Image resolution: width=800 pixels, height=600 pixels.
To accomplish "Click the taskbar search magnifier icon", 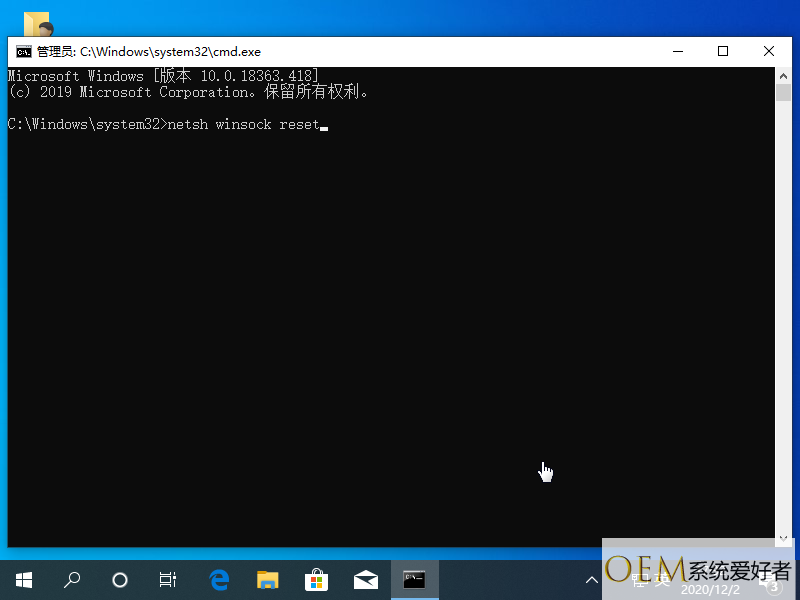I will point(72,579).
